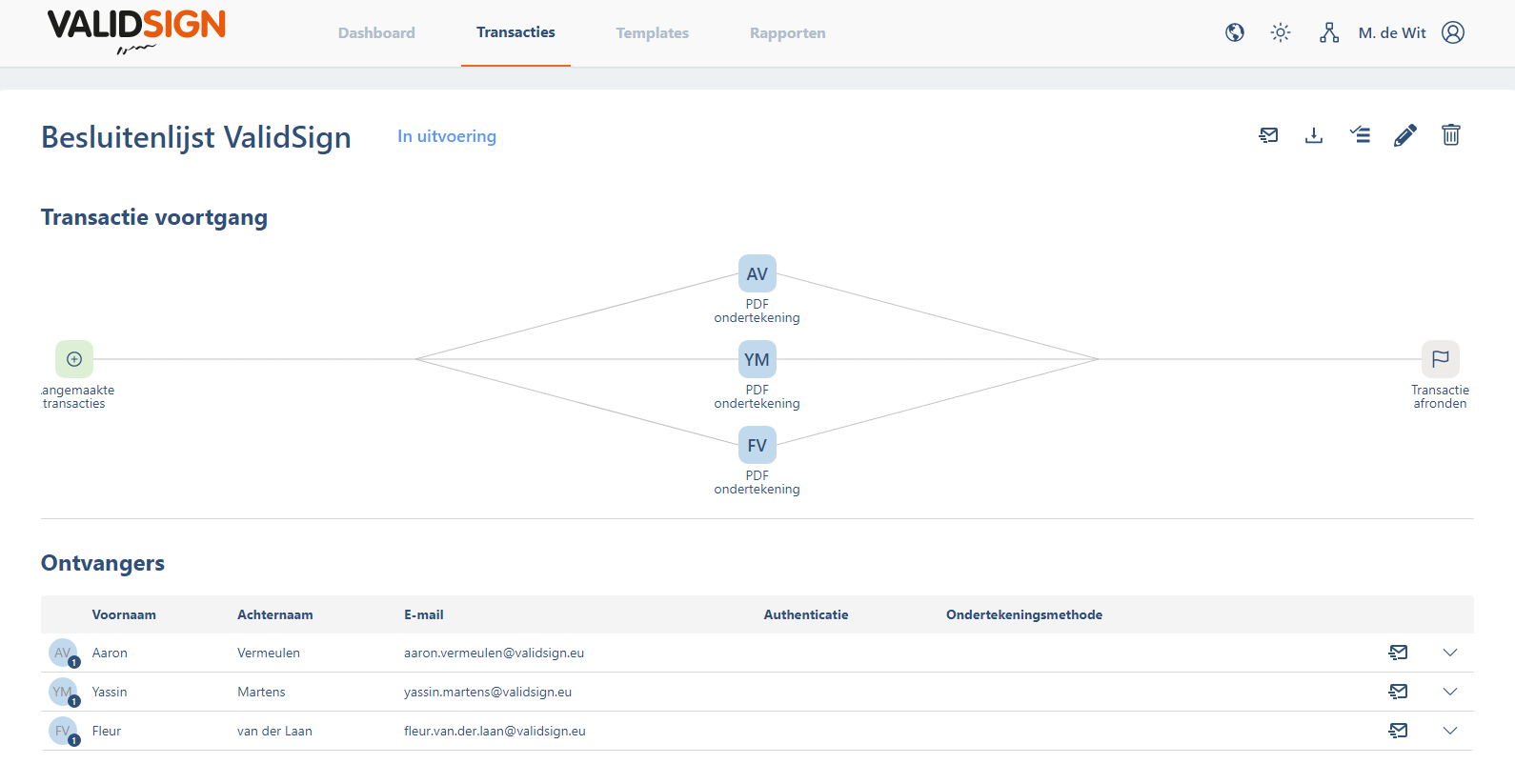This screenshot has width=1515, height=784.
Task: Click the Ontvangers heading
Action: click(103, 563)
